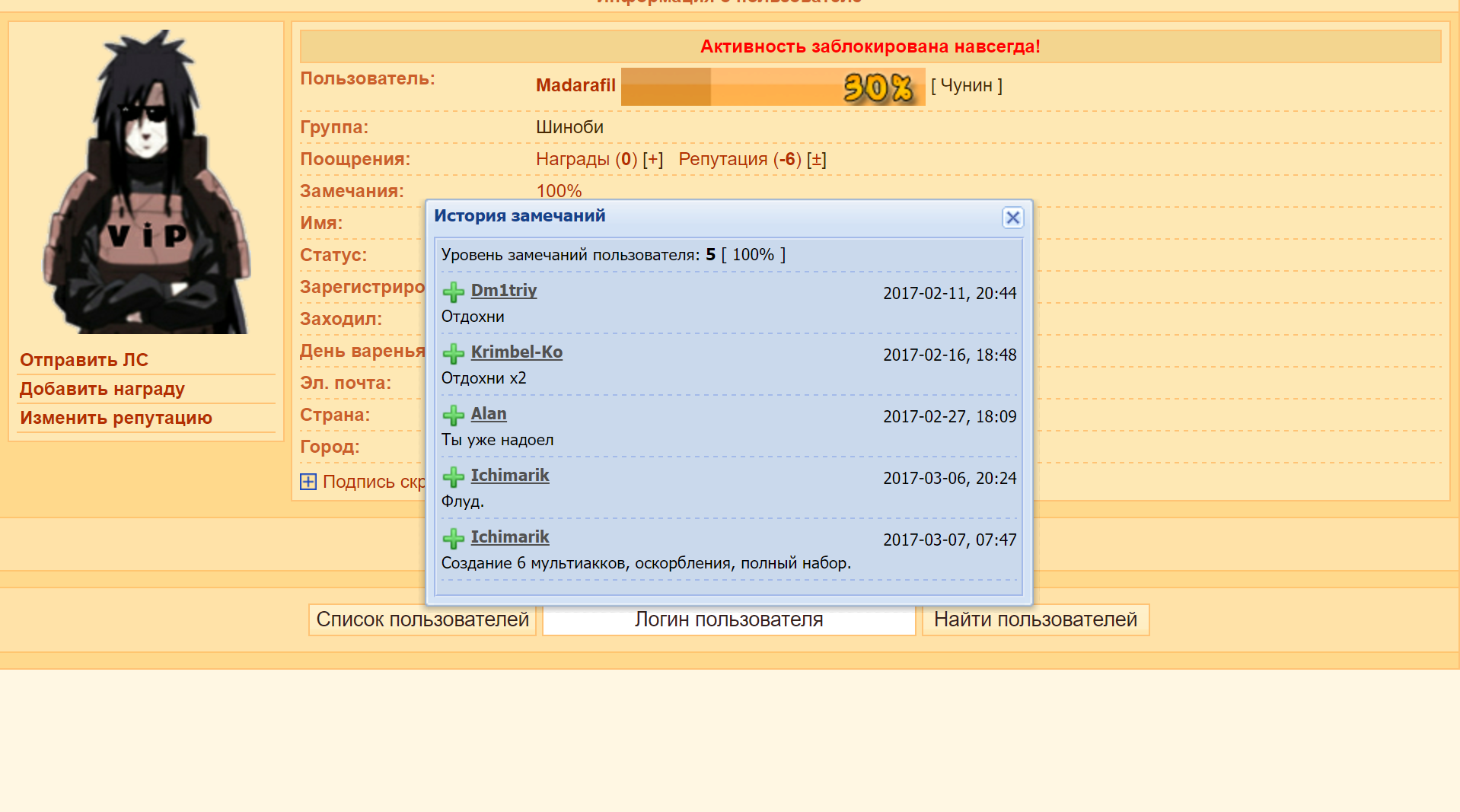Click green plus icon next to Alan
The height and width of the screenshot is (812, 1460).
pos(454,416)
